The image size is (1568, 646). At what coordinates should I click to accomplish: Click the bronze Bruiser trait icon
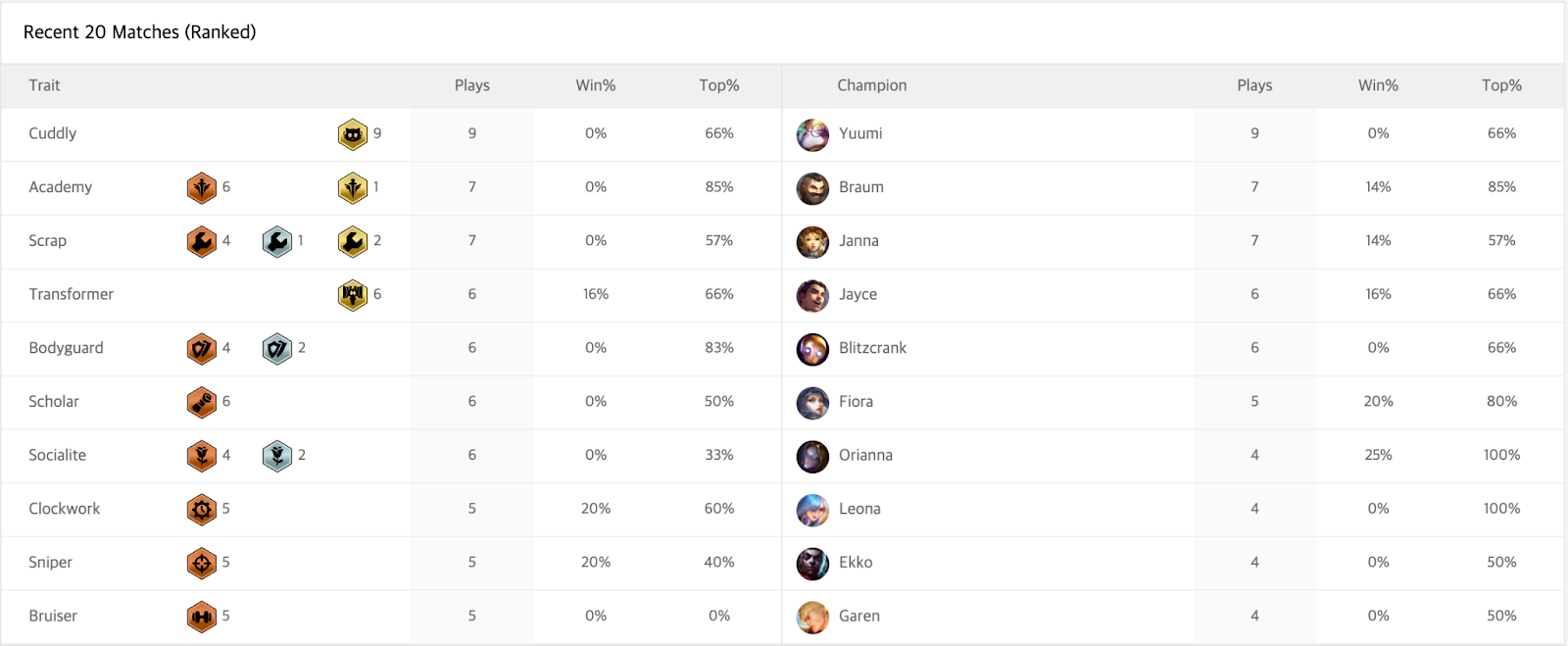pyautogui.click(x=202, y=617)
